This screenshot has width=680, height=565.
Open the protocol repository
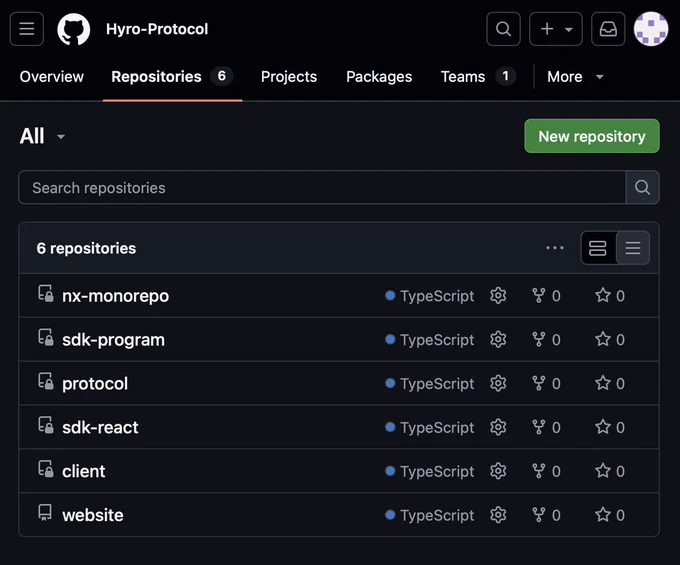click(x=95, y=383)
